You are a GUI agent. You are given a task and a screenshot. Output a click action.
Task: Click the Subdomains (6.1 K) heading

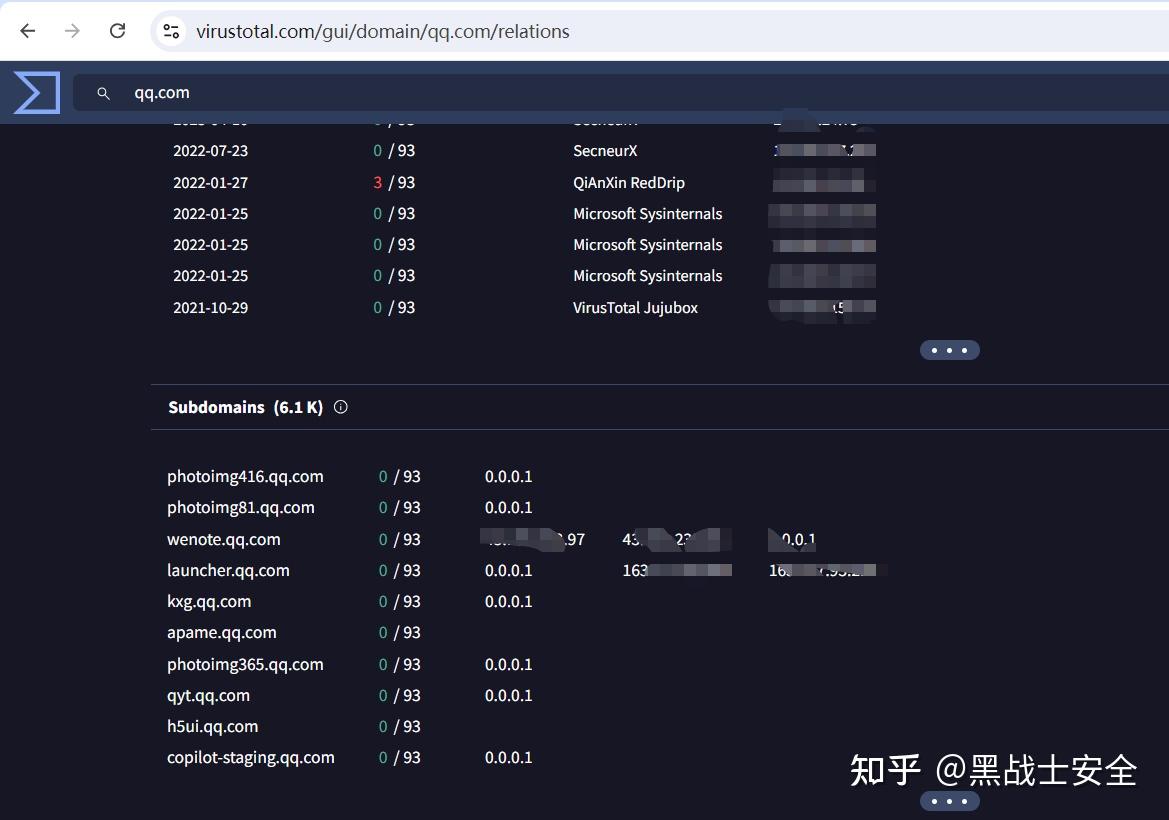coord(245,407)
